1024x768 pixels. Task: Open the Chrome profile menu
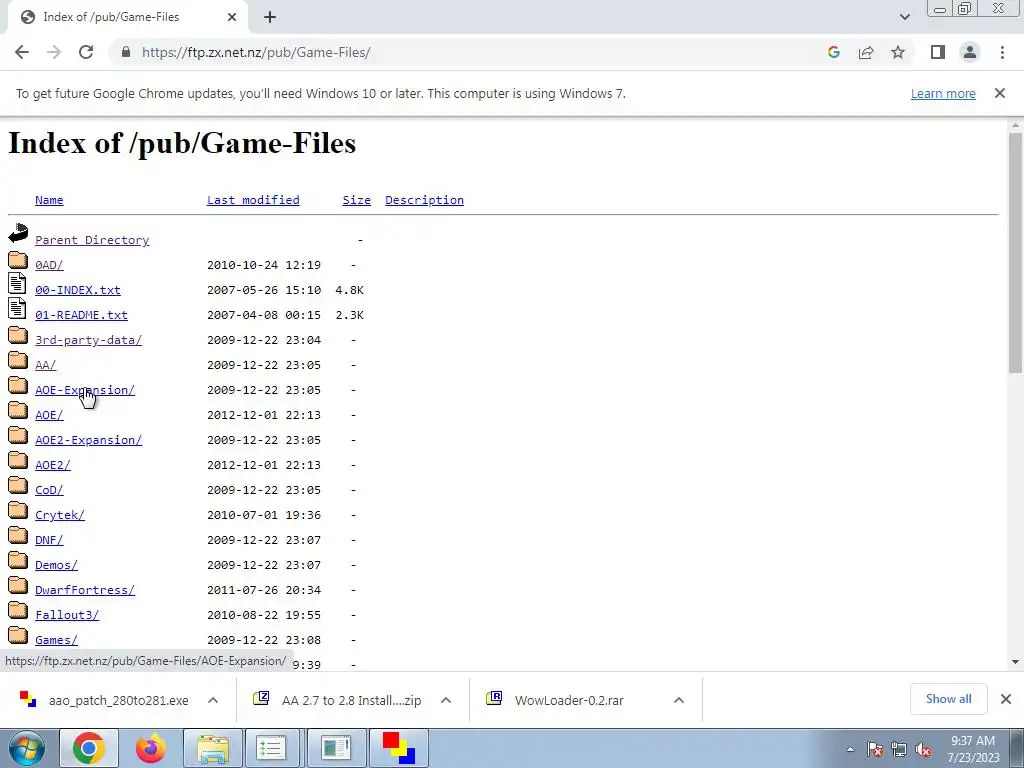tap(970, 52)
